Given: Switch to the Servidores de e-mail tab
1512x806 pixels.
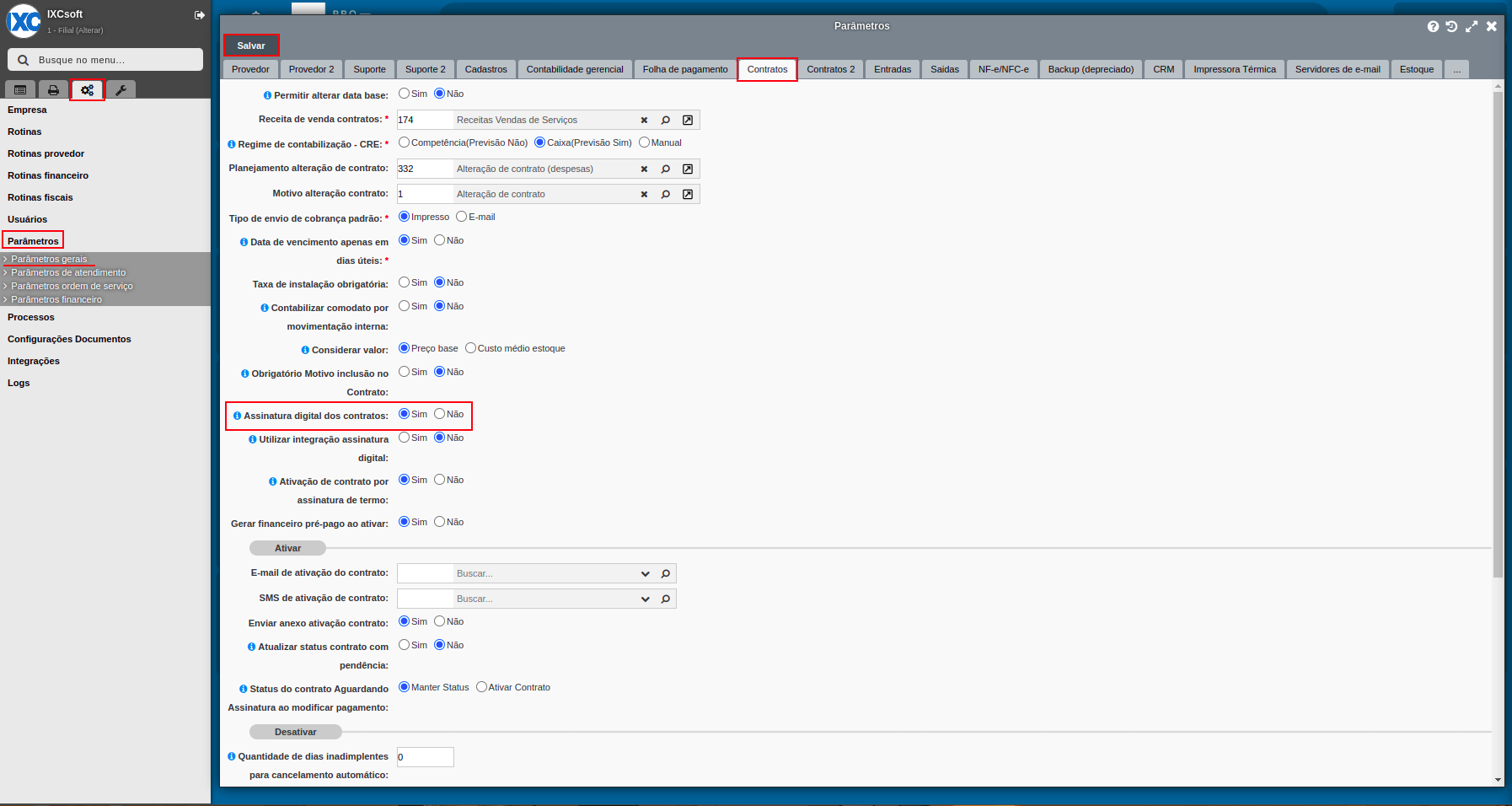Looking at the screenshot, I should pos(1338,69).
